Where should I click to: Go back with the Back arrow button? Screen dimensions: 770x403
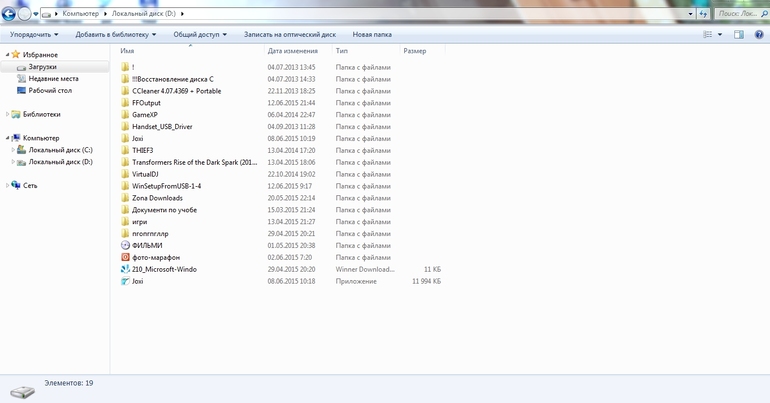pos(8,14)
